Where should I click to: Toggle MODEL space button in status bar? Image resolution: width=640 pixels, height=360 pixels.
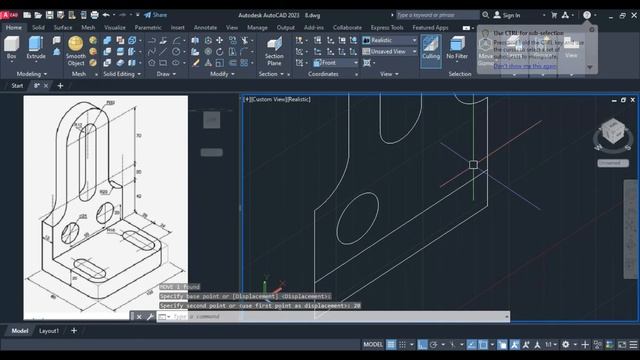tap(373, 345)
